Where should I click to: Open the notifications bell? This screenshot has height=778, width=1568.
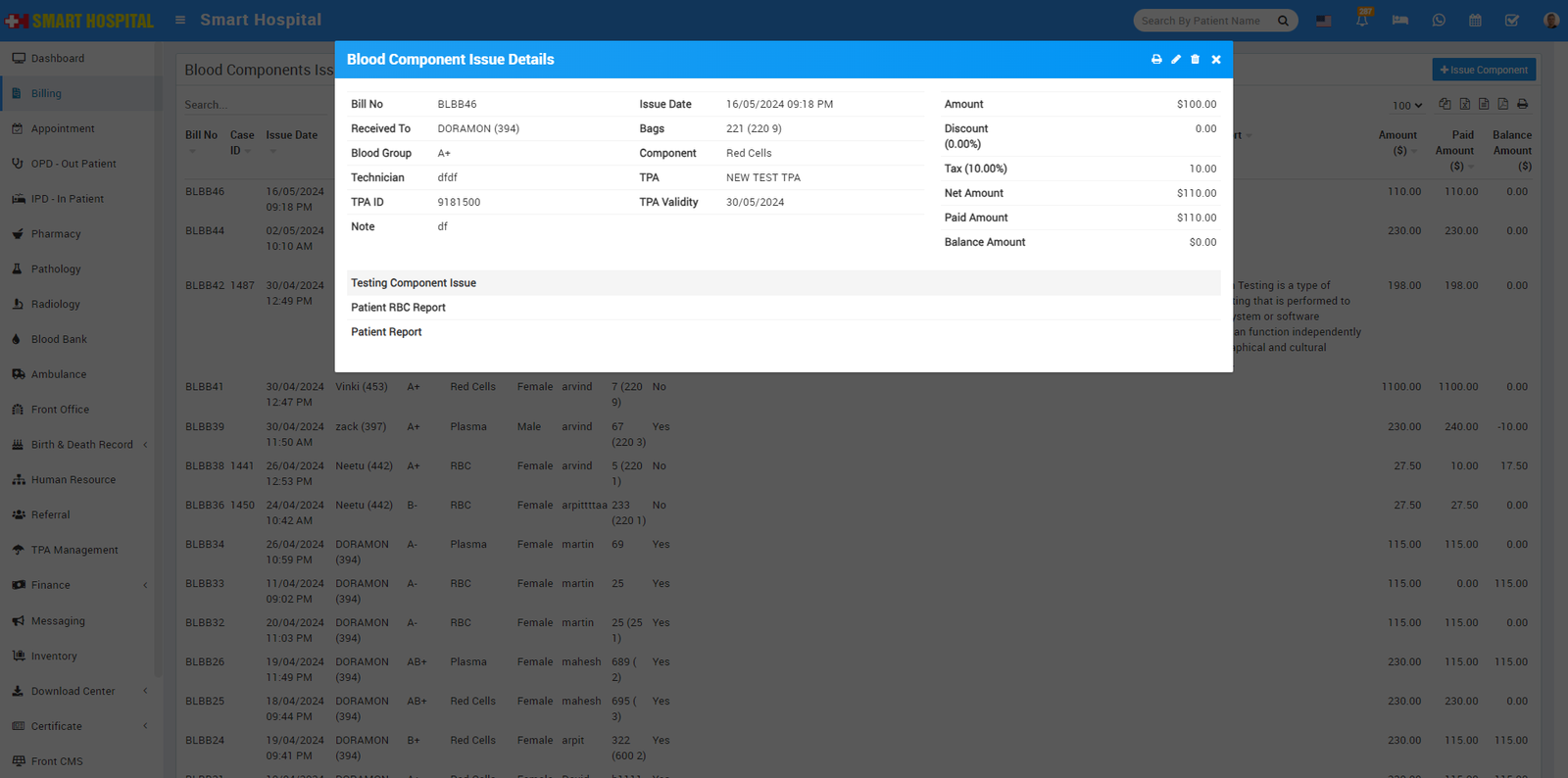(1362, 20)
